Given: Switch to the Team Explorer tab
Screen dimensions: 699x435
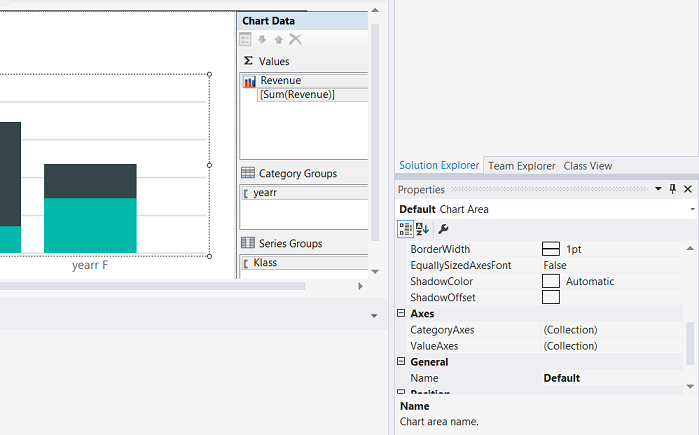Looking at the screenshot, I should [521, 166].
